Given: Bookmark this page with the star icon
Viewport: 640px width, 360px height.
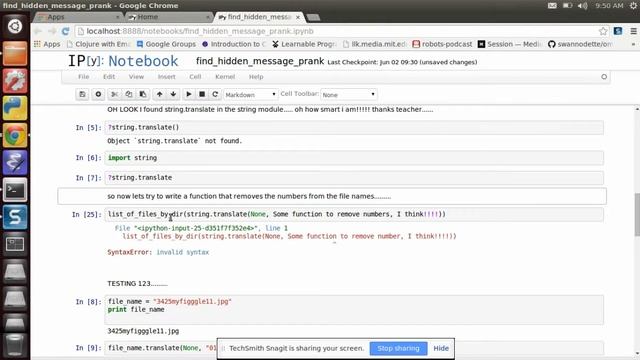Looking at the screenshot, I should [603, 31].
